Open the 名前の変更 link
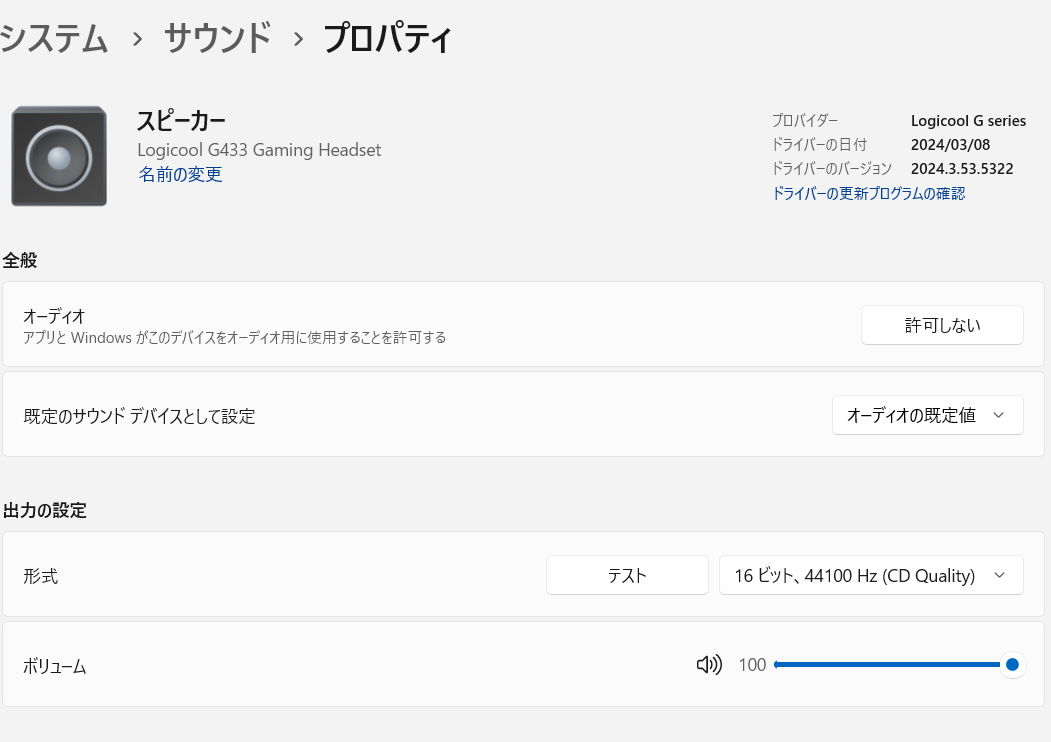Screen dimensions: 1051x742 [180, 175]
